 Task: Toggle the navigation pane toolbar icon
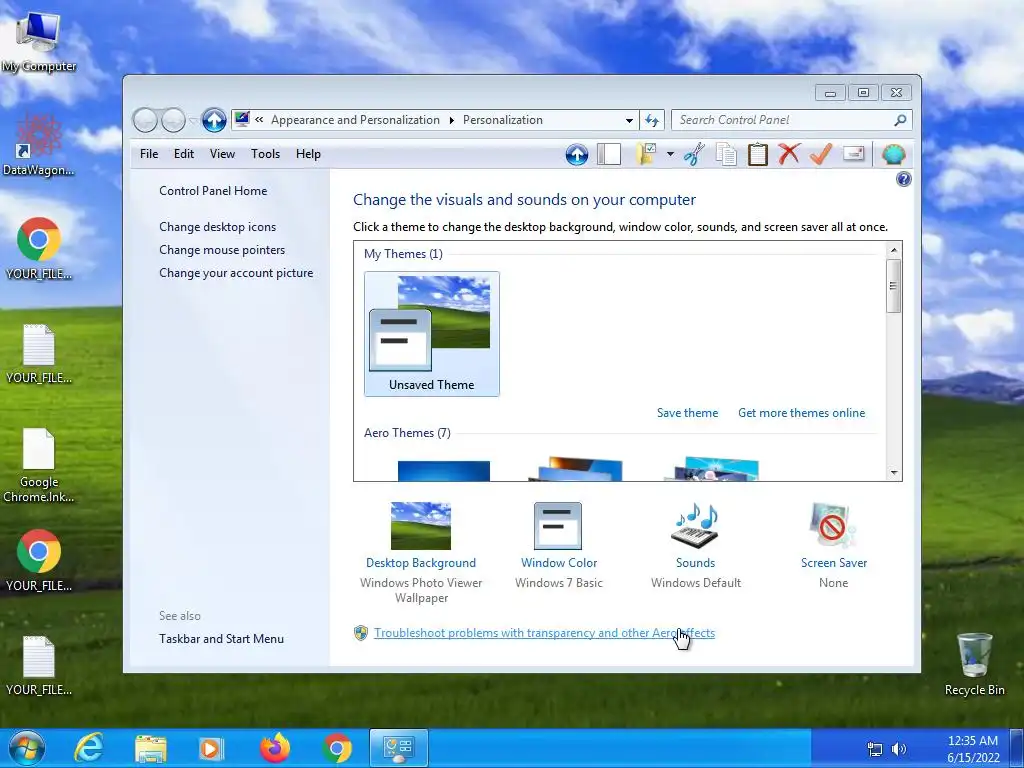pos(609,155)
